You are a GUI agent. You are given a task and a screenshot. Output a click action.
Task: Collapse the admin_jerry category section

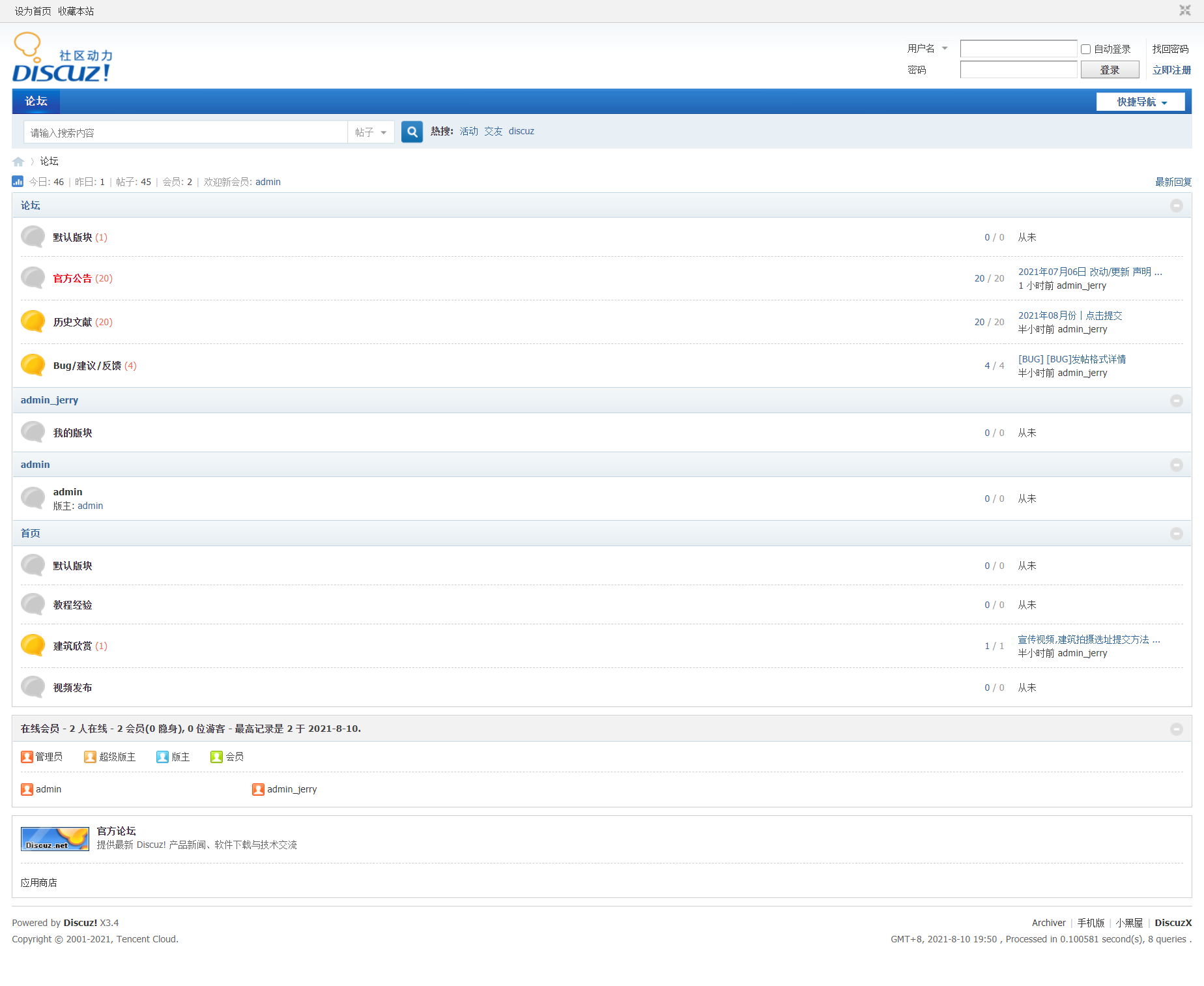(1176, 401)
